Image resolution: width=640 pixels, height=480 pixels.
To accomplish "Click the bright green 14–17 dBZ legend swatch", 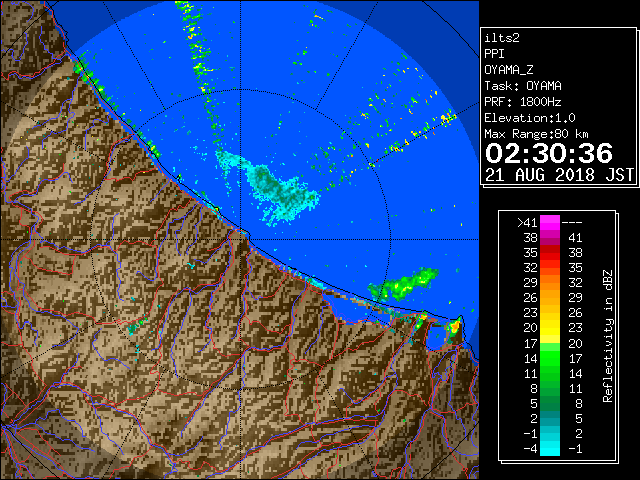I will [x=550, y=358].
